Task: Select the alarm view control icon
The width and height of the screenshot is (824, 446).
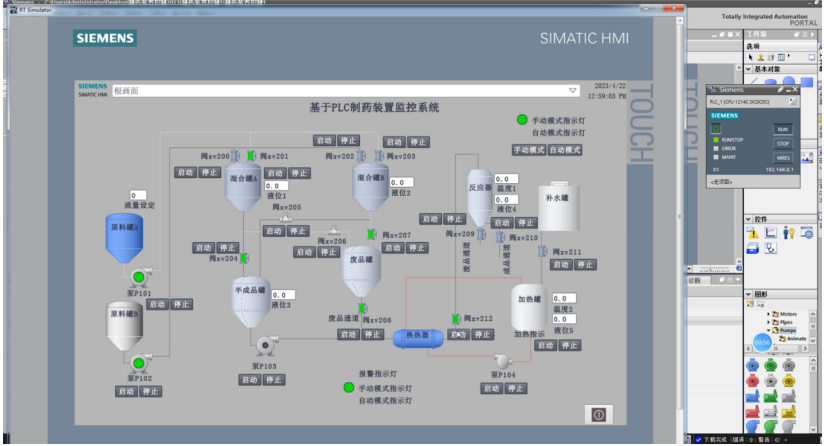Action: click(753, 232)
